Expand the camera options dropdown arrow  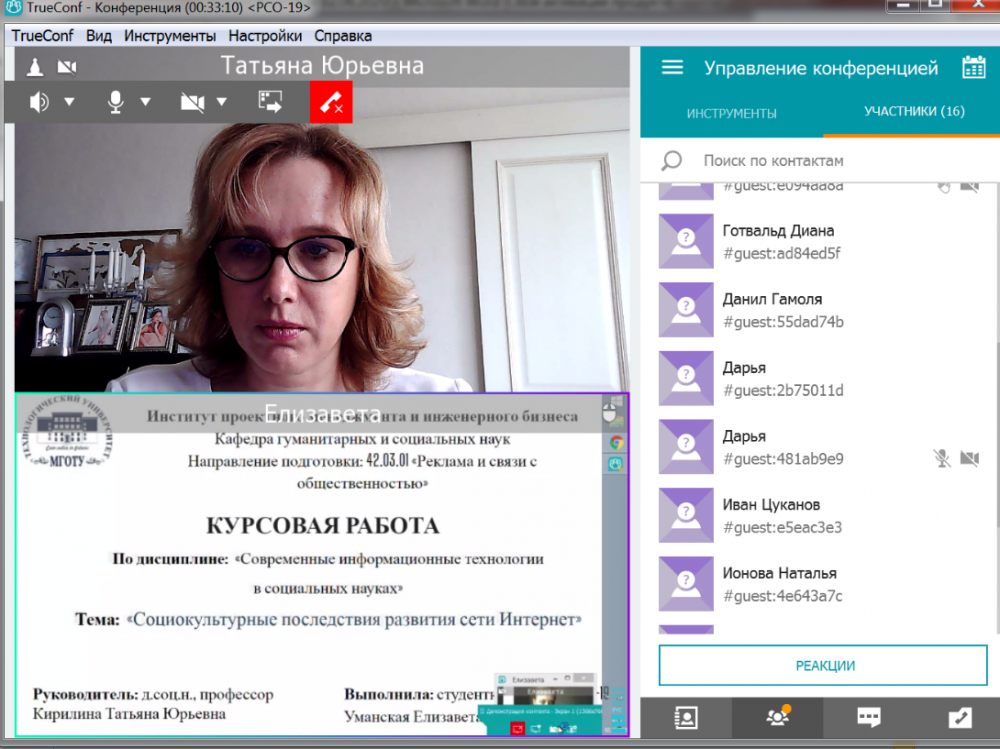[221, 102]
